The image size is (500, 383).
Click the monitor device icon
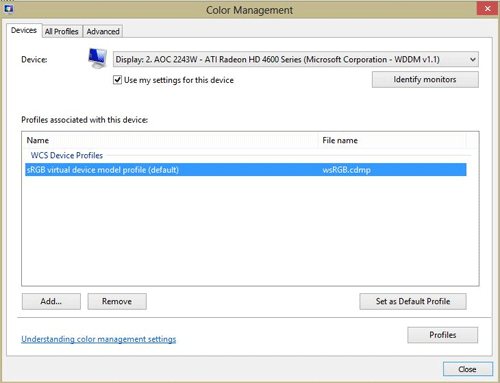97,58
